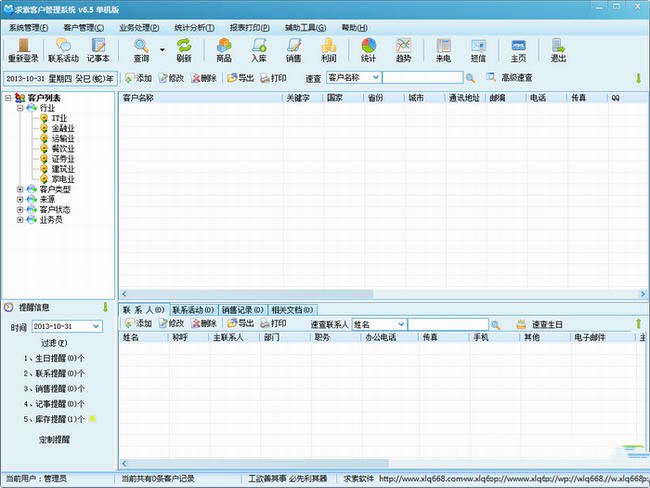Click the 查询 search magnifier icon
650x488 pixels.
[141, 50]
